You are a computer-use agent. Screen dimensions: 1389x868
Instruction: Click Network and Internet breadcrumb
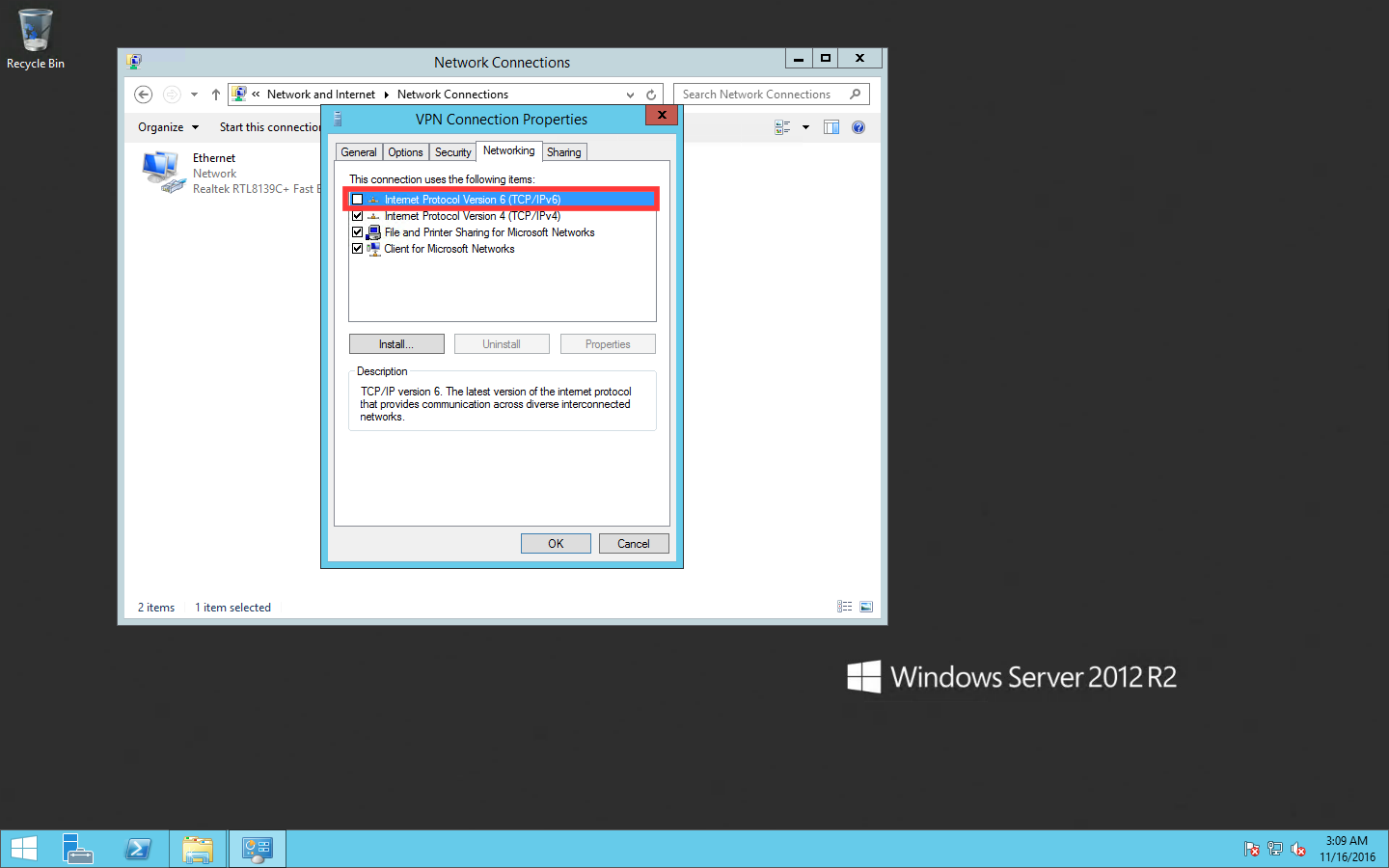(x=321, y=95)
